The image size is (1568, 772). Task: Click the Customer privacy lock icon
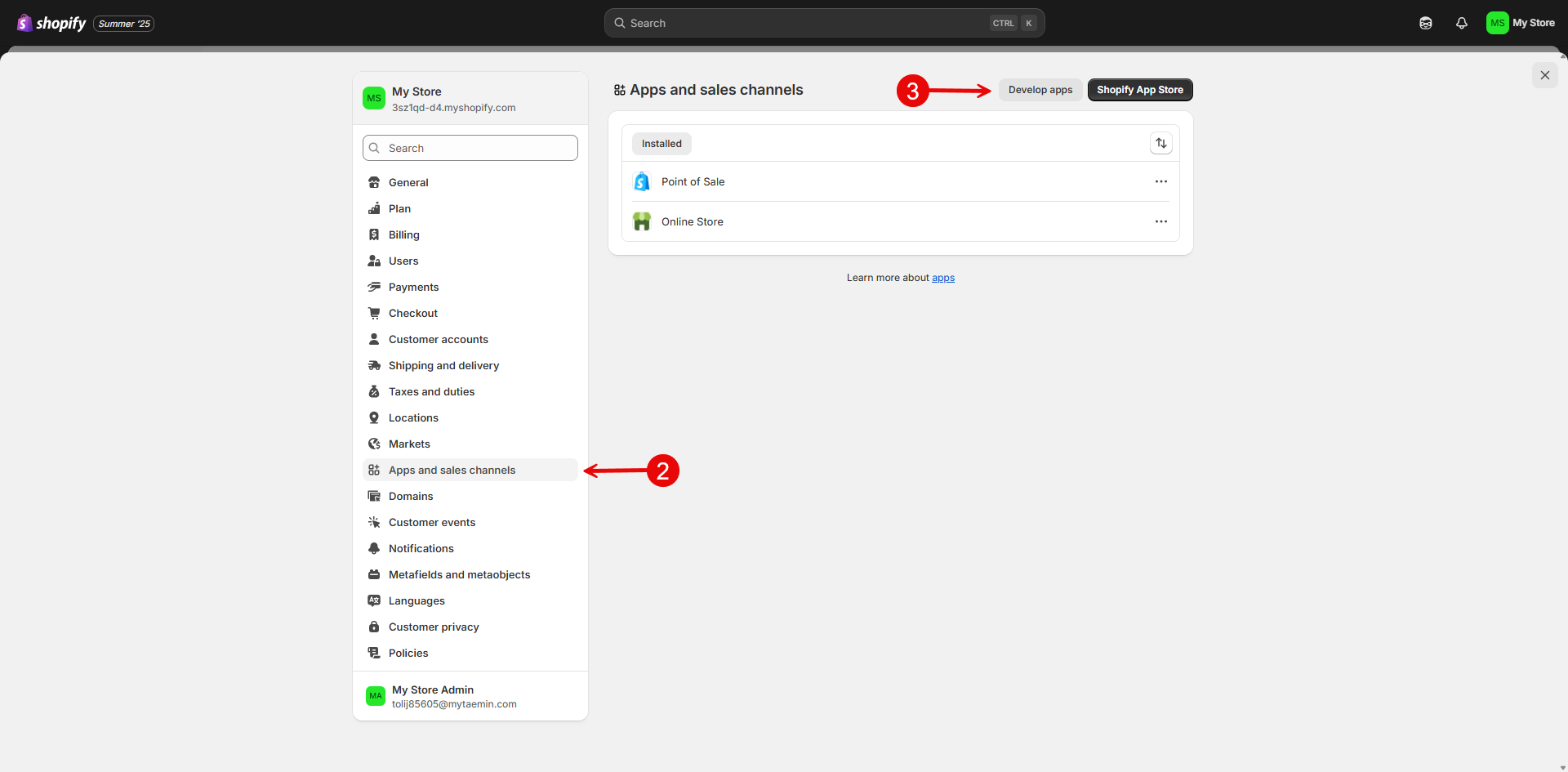374,627
